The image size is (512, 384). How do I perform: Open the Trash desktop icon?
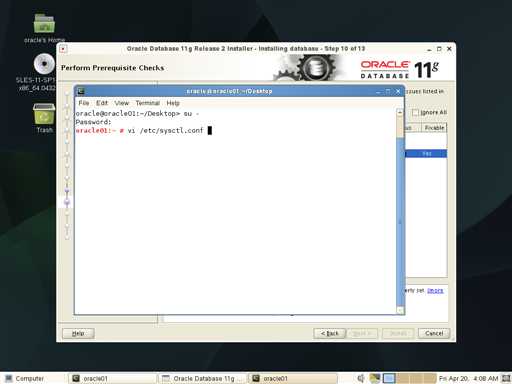[x=44, y=114]
